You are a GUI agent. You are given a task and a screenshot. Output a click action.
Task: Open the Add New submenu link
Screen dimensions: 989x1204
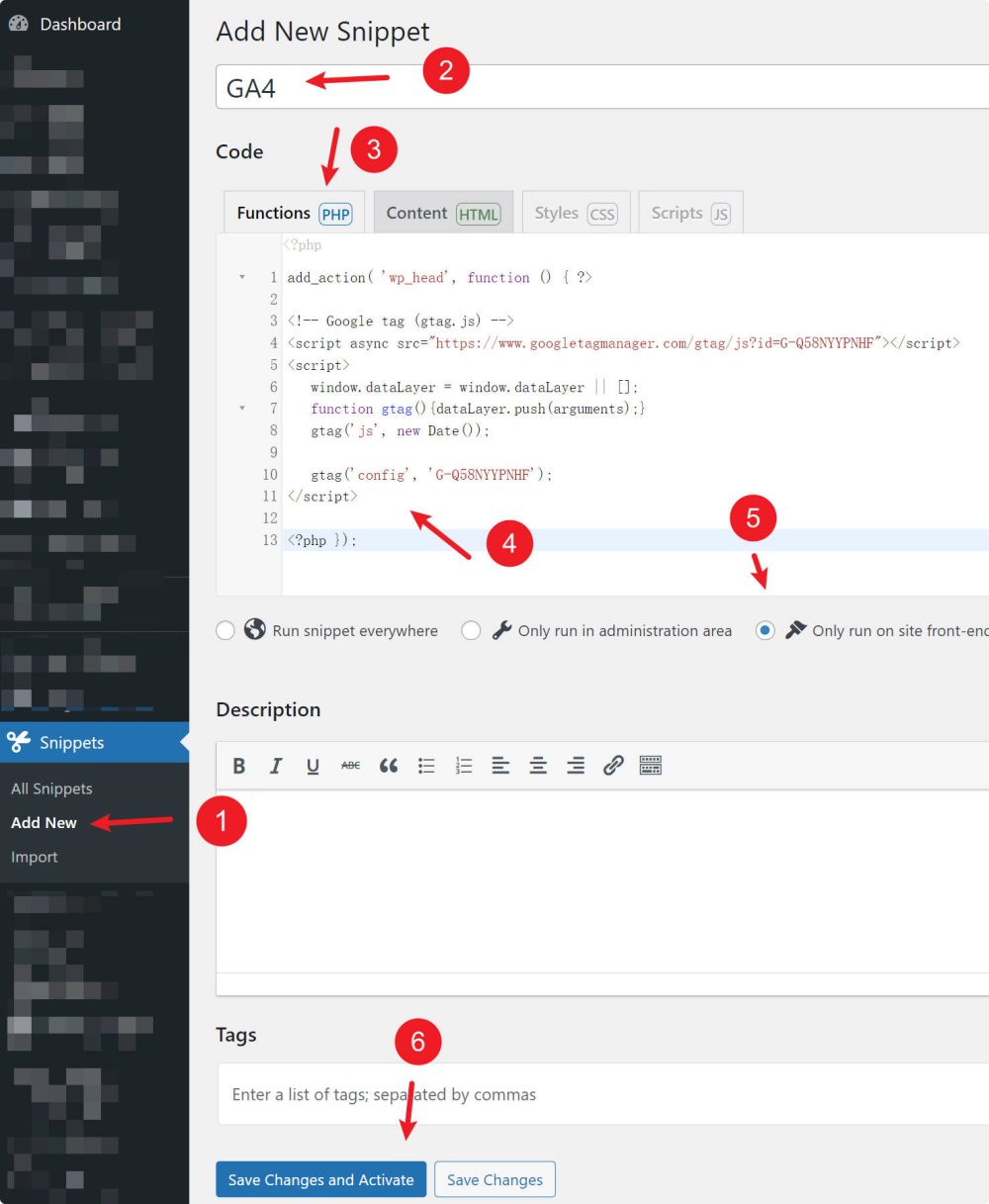44,822
